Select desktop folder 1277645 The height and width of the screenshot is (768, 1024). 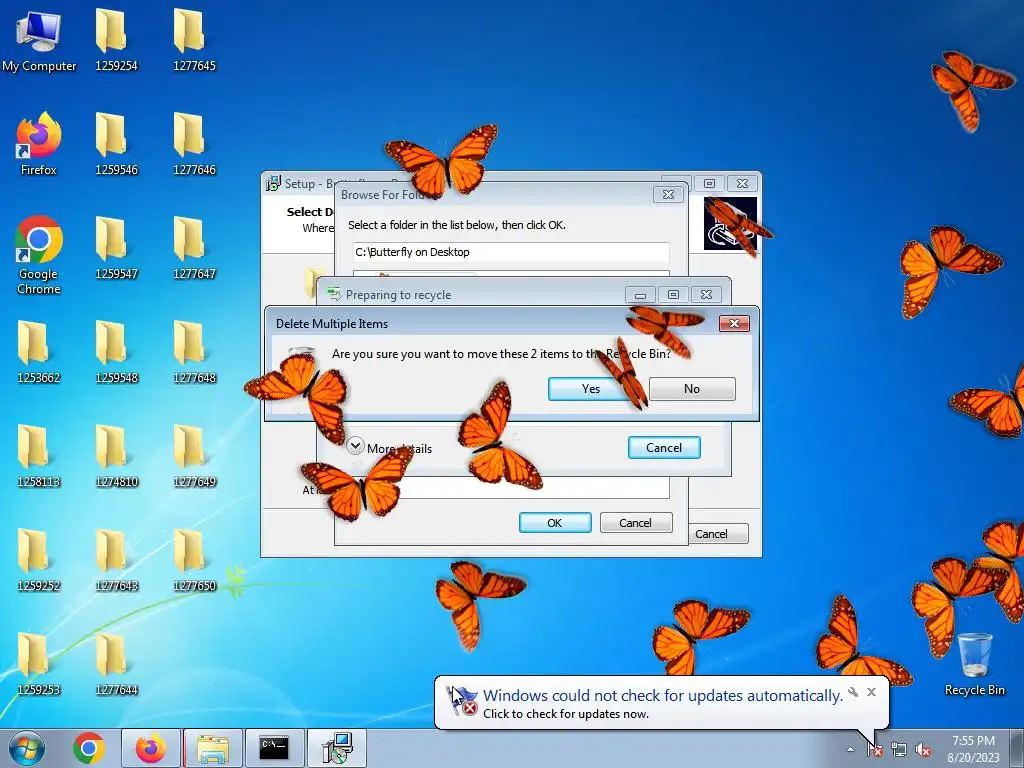click(x=194, y=41)
